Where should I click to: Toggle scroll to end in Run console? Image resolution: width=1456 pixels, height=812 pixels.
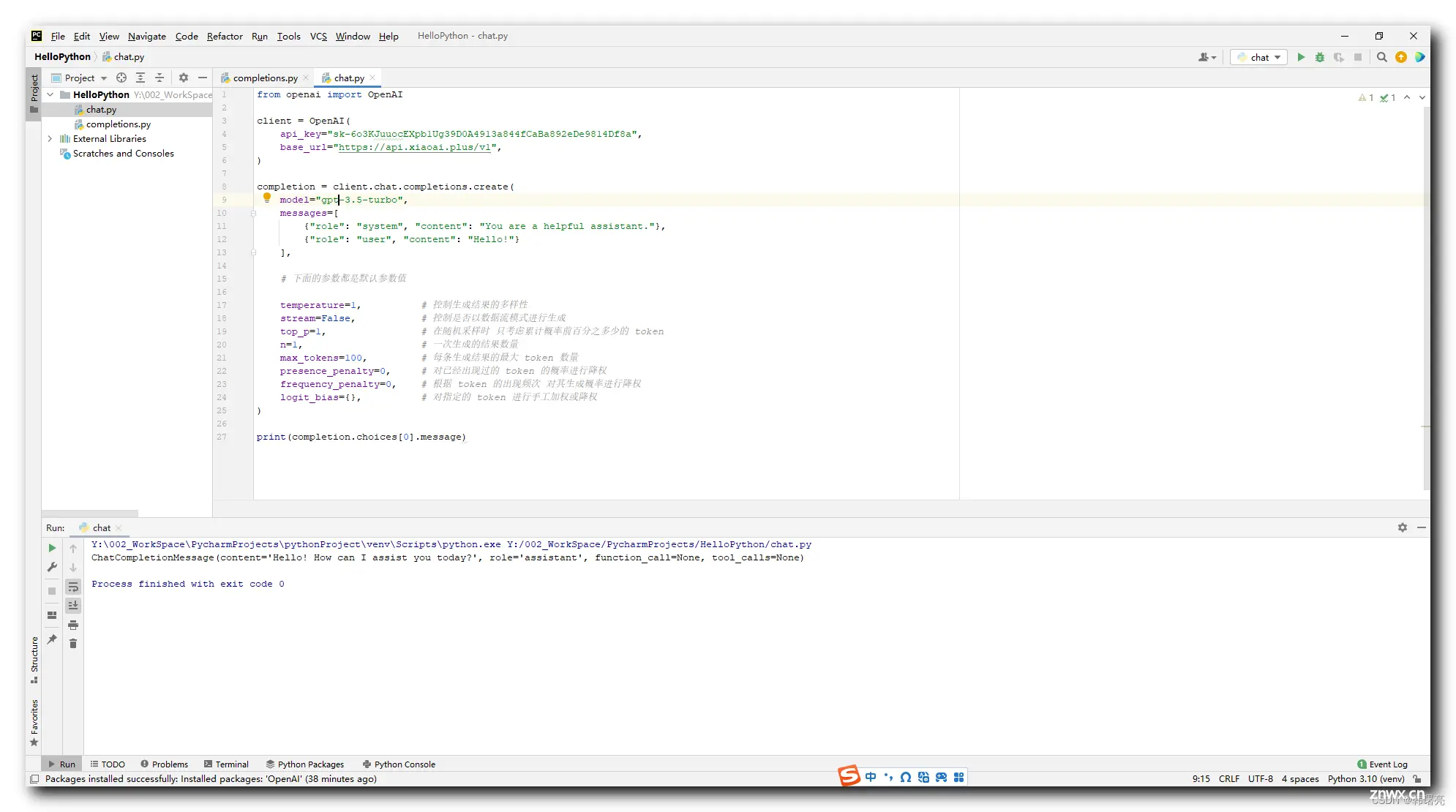[73, 606]
